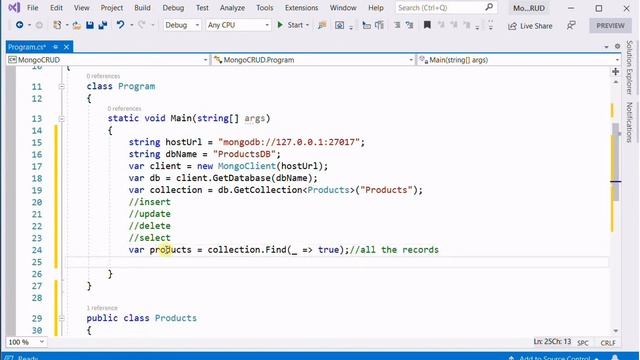Click the Comment Selection toolbar icon
Image resolution: width=640 pixels, height=360 pixels.
(x=379, y=25)
